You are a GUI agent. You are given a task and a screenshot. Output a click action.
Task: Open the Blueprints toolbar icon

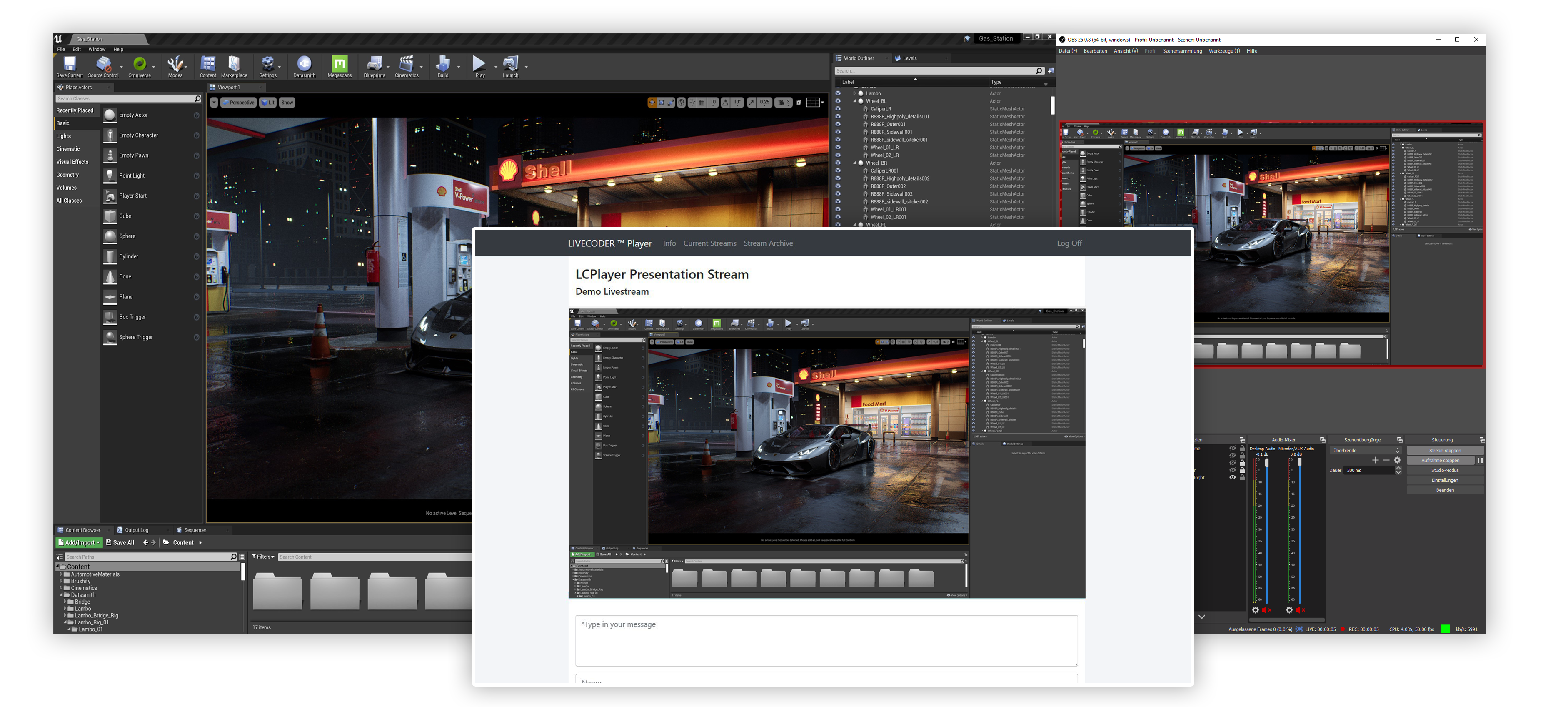(375, 67)
